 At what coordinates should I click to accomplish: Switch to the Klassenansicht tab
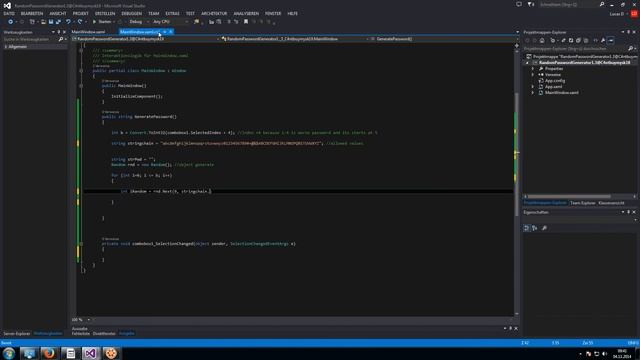coord(611,203)
